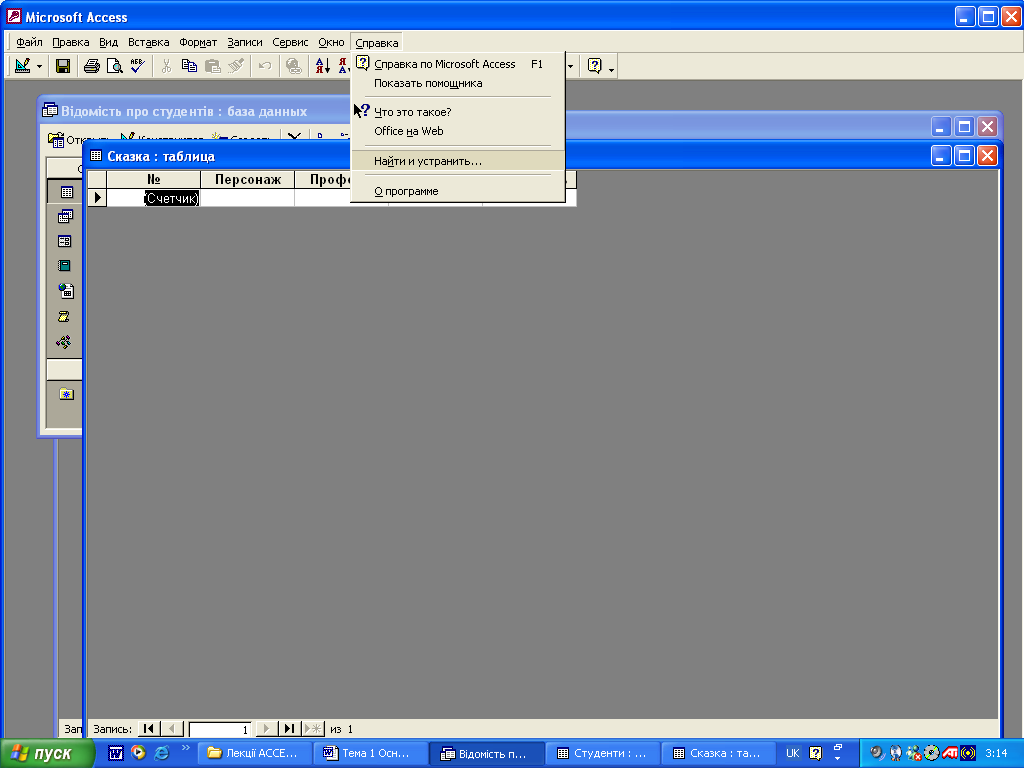This screenshot has height=768, width=1024.
Task: Open Print Preview from the toolbar
Action: [114, 66]
